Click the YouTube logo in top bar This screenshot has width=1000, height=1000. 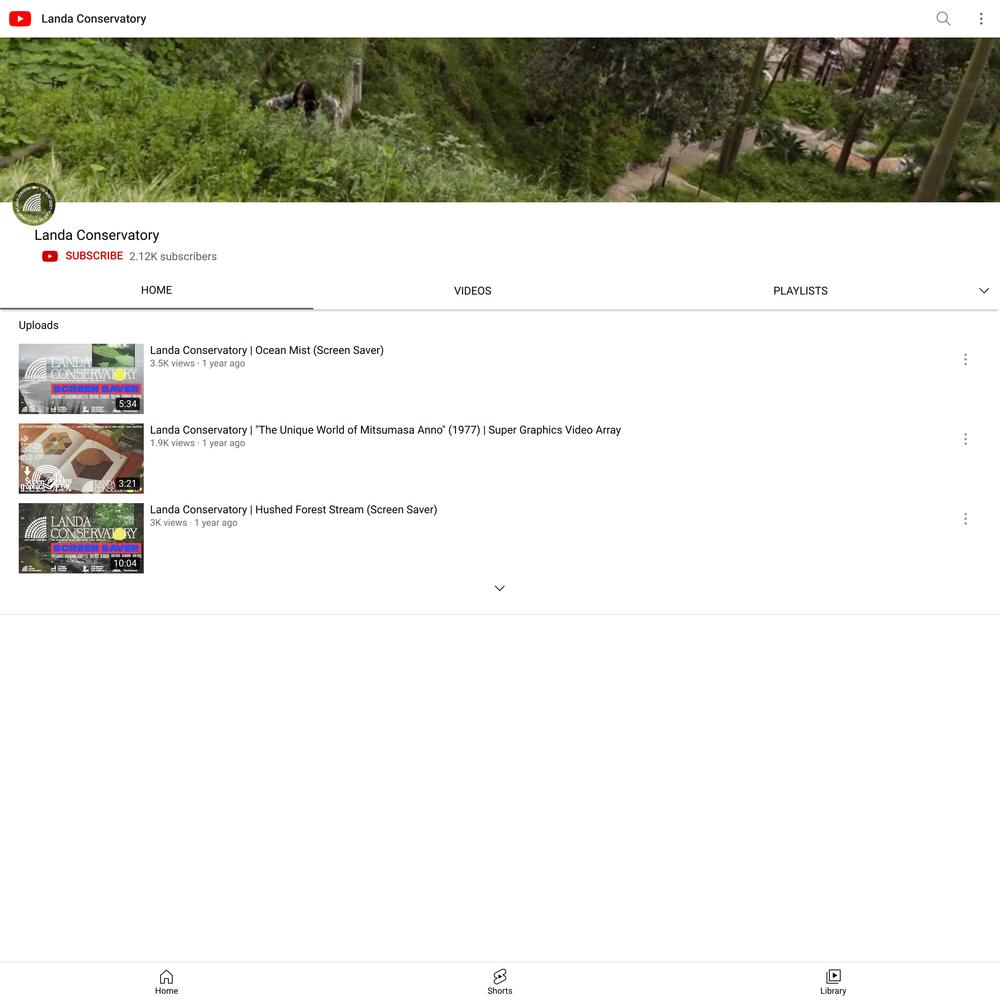click(20, 19)
